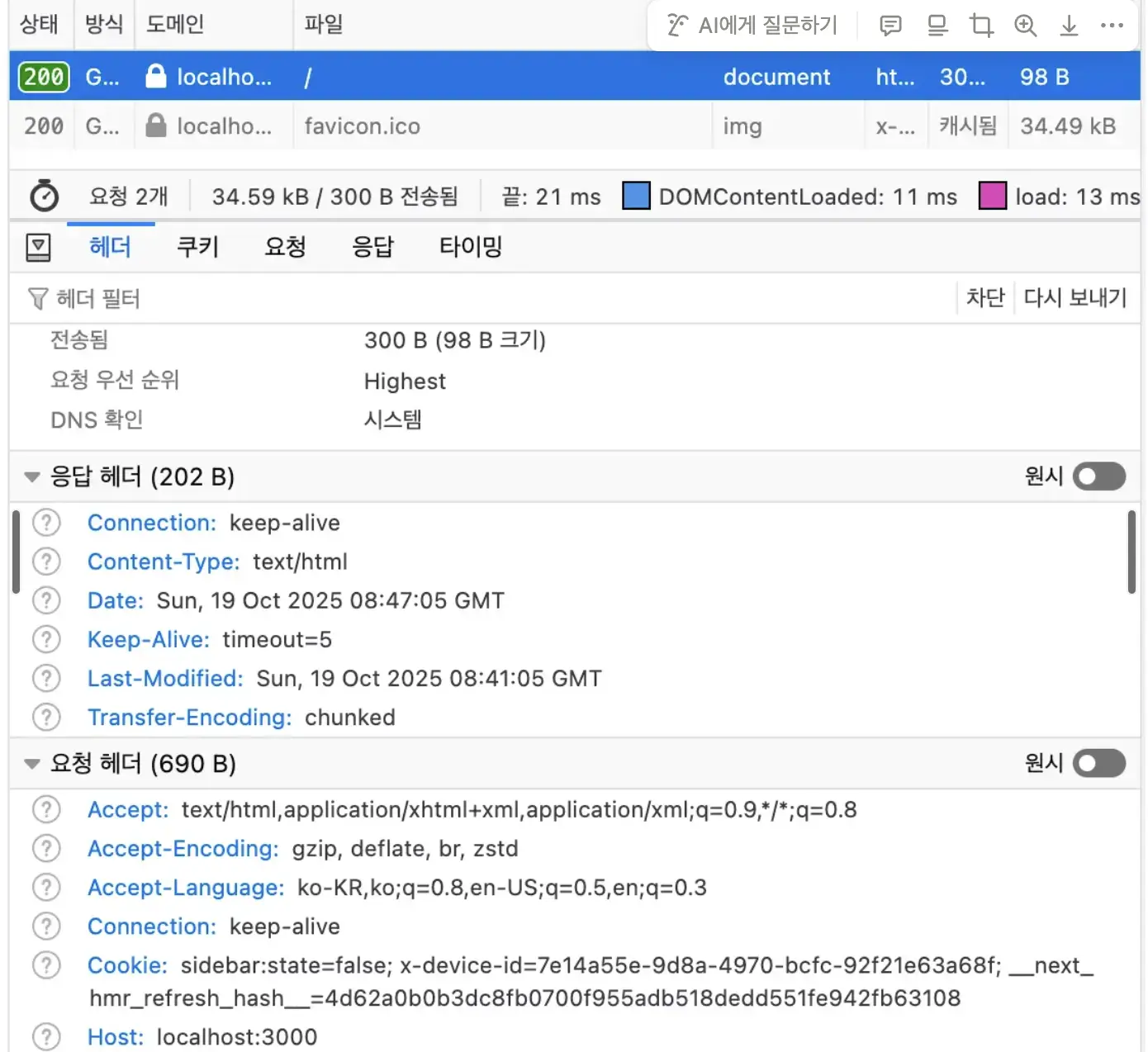Switch to the 쿠키 tab
The image size is (1148, 1052).
(x=197, y=247)
